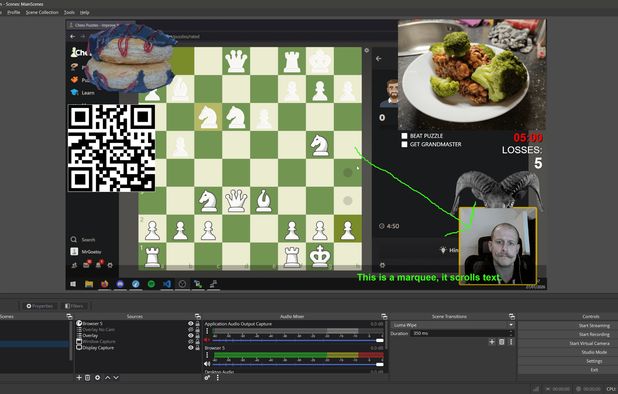This screenshot has height=394, width=618.
Task: Open Advanced Audio Properties gear
Action: (207, 377)
